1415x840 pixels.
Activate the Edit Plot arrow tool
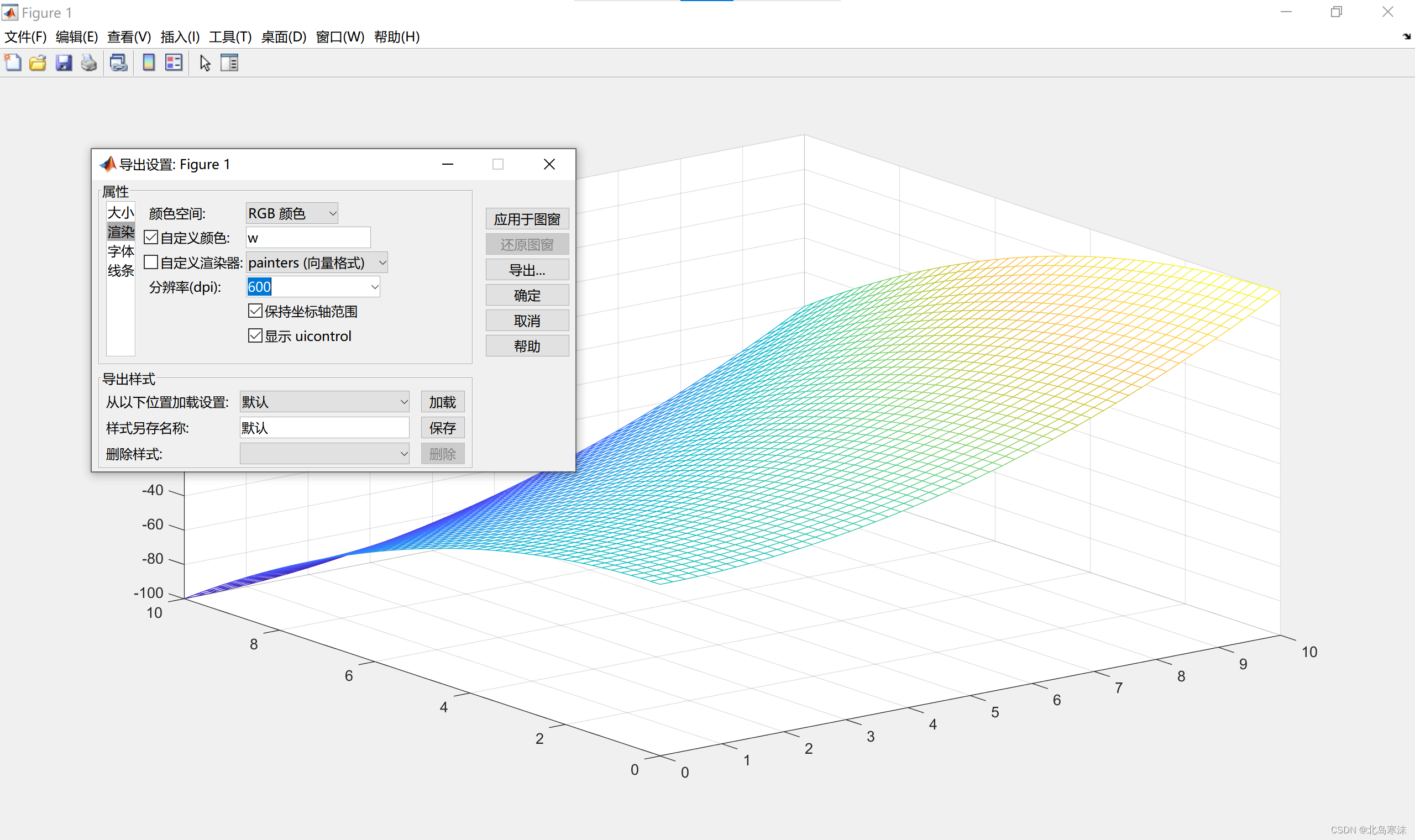(205, 63)
